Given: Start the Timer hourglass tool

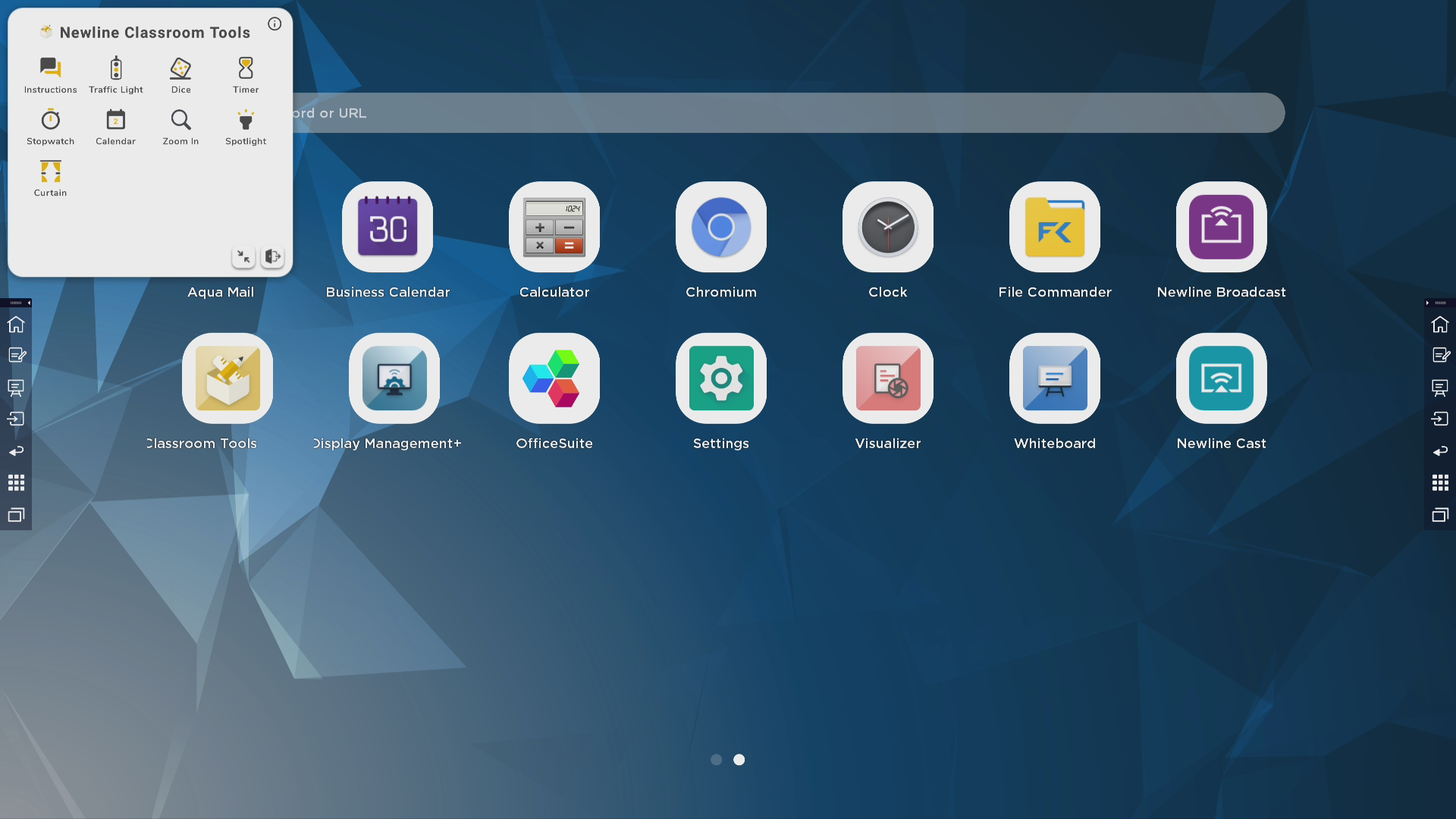Looking at the screenshot, I should pyautogui.click(x=246, y=74).
